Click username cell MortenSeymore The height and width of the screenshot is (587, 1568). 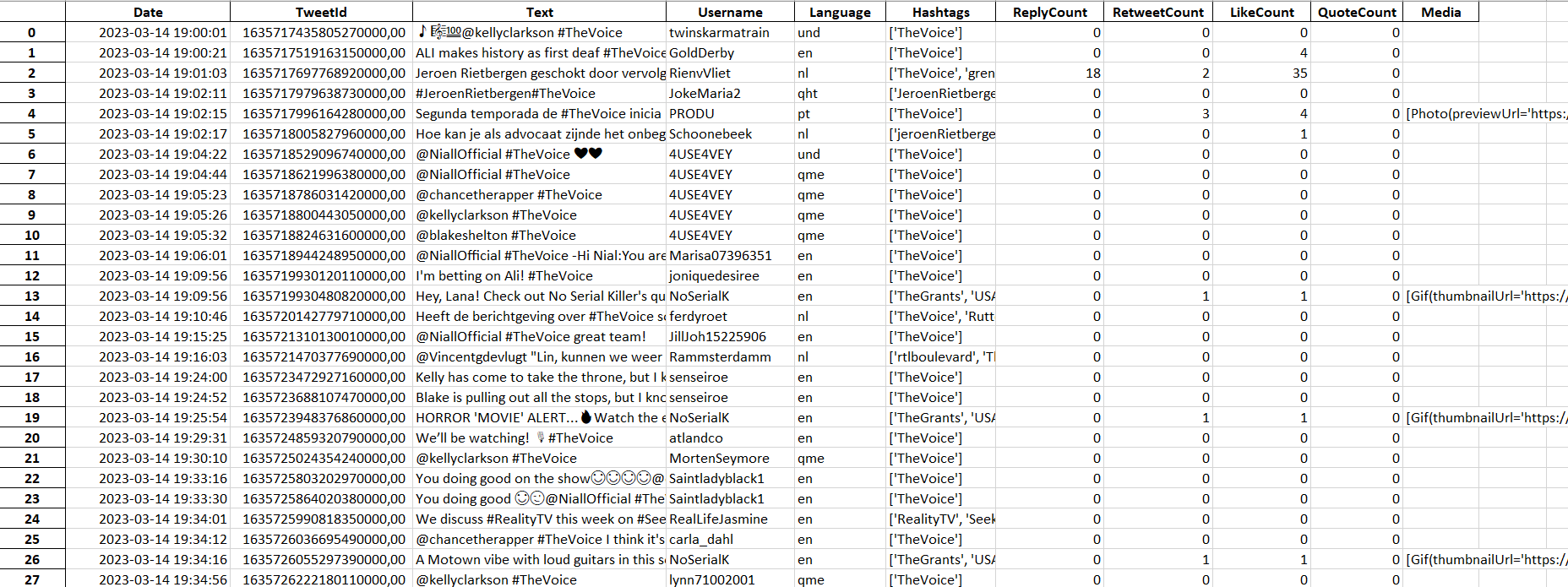click(x=730, y=458)
